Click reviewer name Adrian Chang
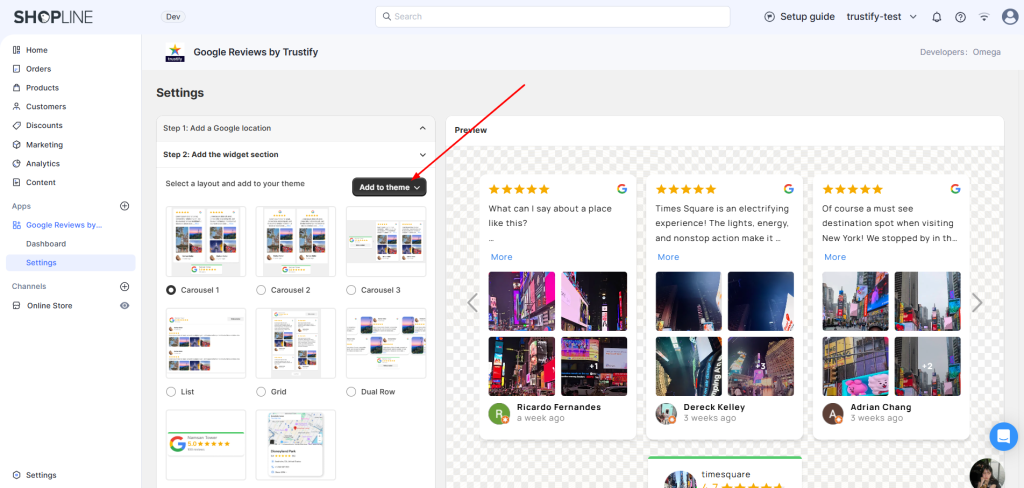The image size is (1024, 488). click(x=881, y=408)
